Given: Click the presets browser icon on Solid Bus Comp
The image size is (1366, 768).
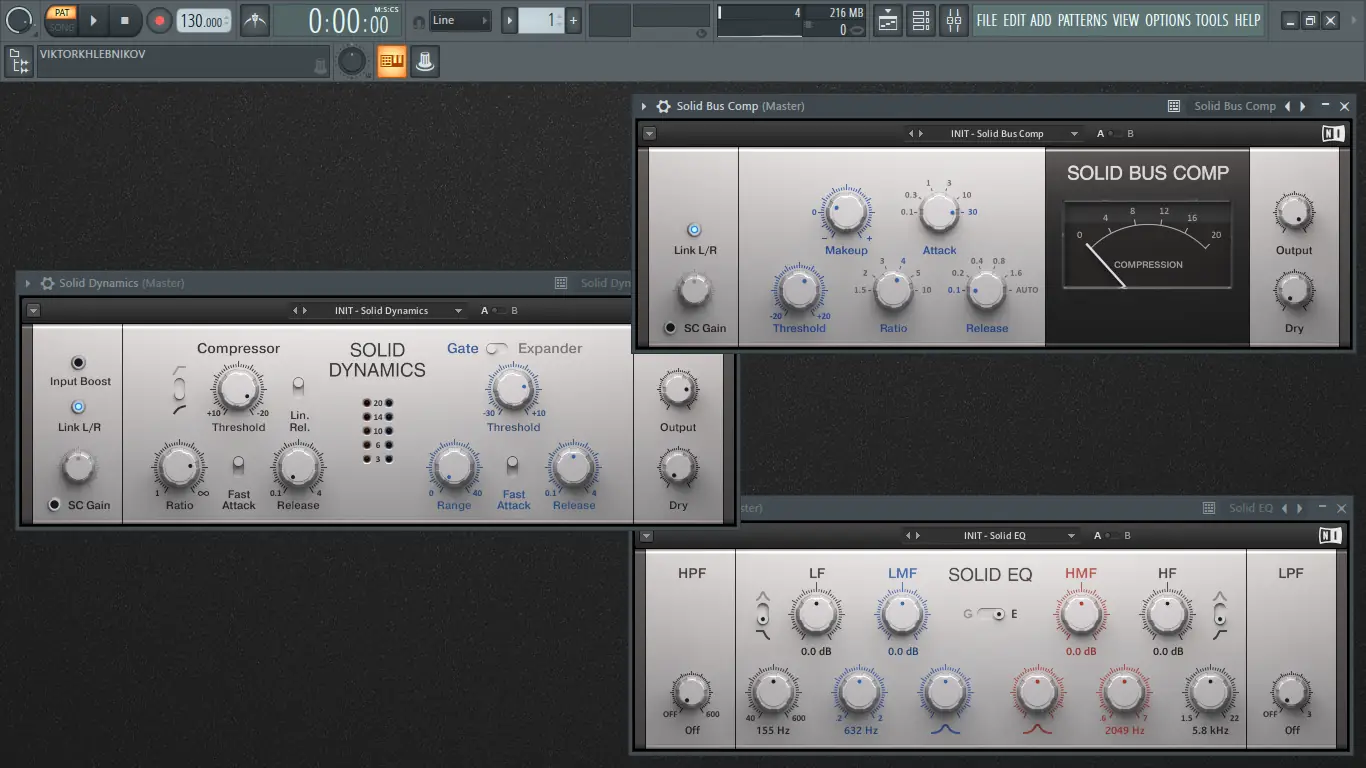Looking at the screenshot, I should coord(1172,105).
